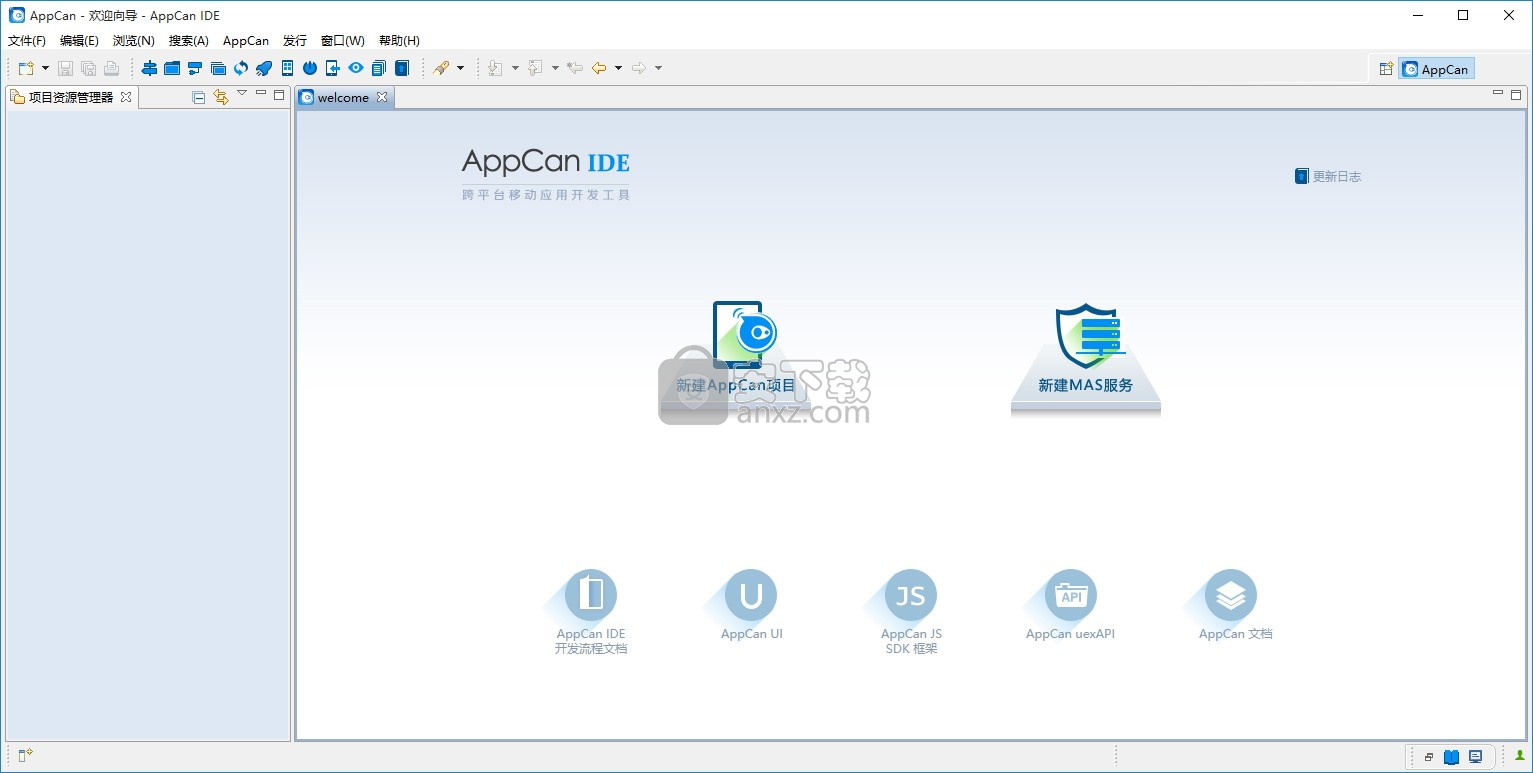Screen dimensions: 1533x773
Task: Select the 项目资源管理器 tab
Action: (x=70, y=97)
